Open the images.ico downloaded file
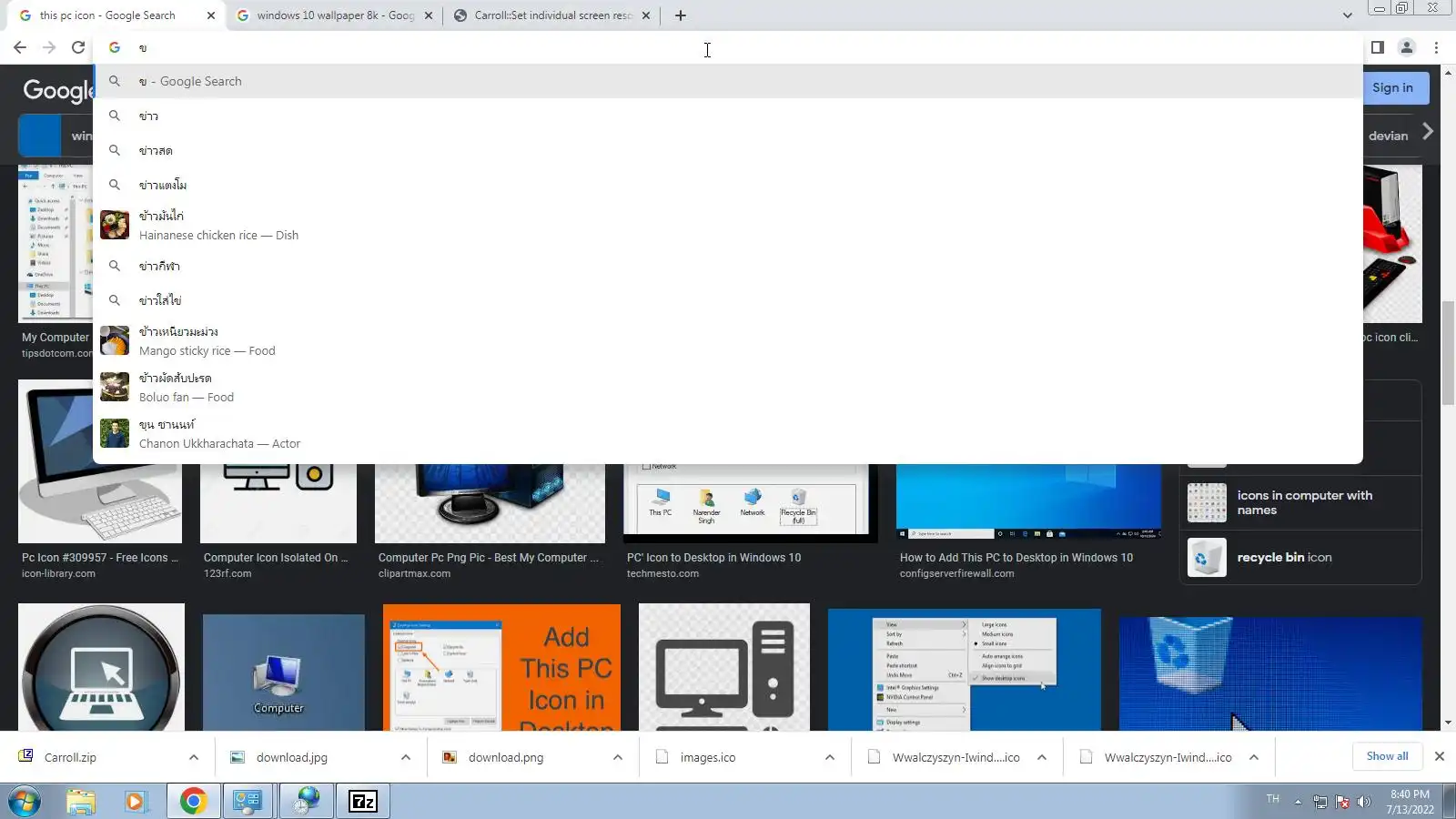The width and height of the screenshot is (1456, 819). (x=707, y=757)
